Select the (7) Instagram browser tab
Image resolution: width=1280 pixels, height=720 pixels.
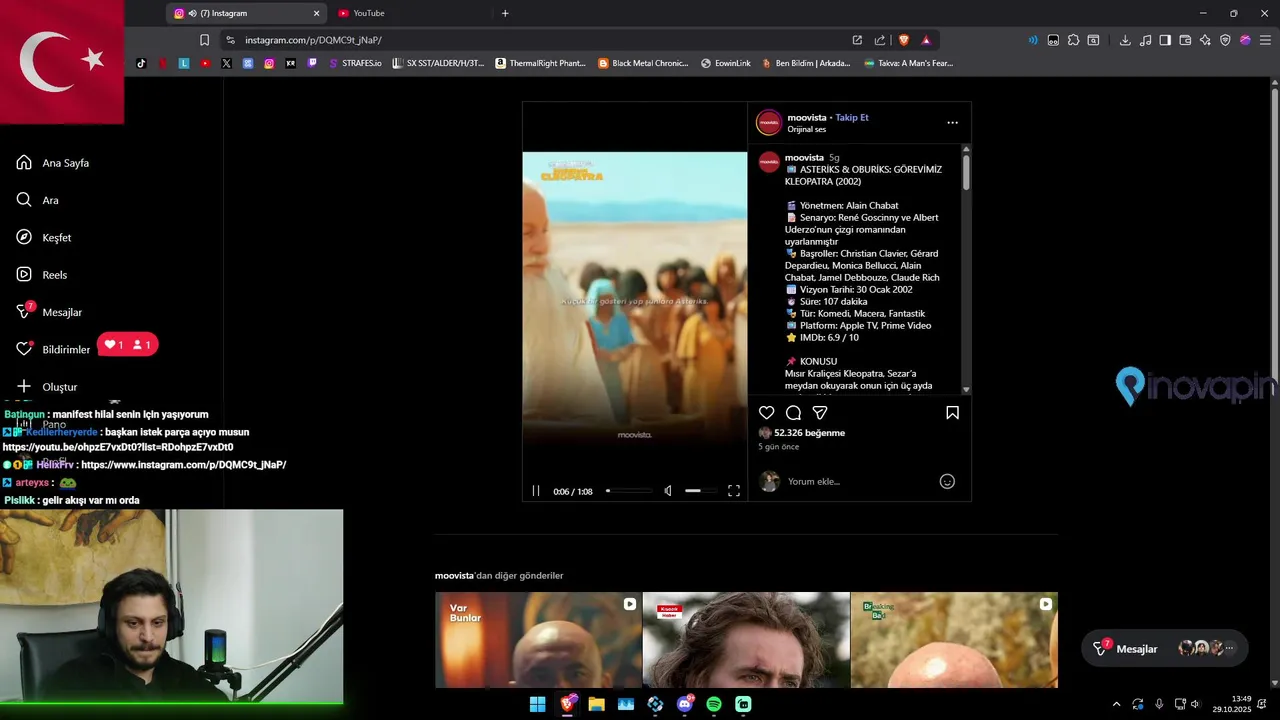coord(245,13)
